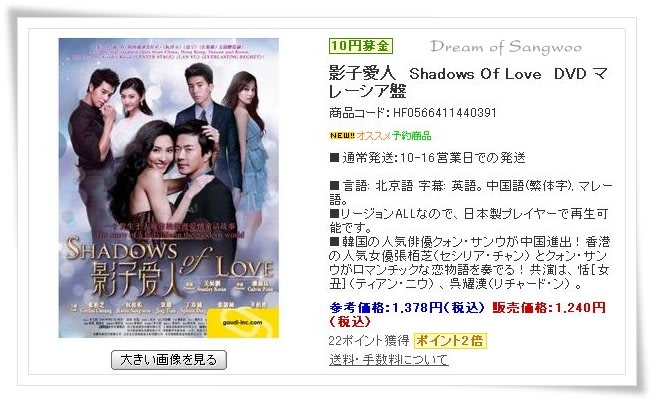Click the 通常発送 10-16営業日 shipping line
The image size is (652, 401).
click(x=428, y=158)
